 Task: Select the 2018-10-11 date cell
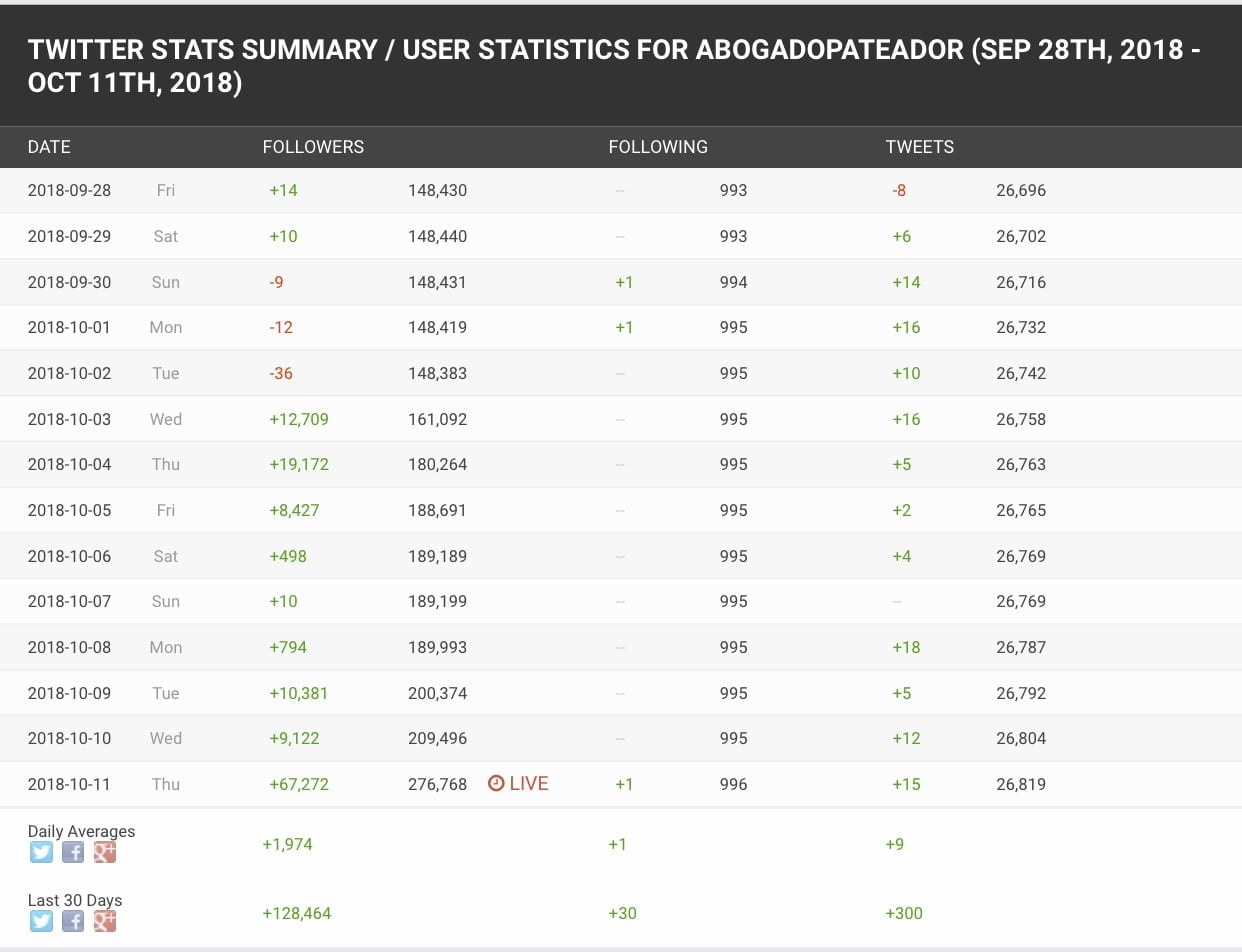click(x=69, y=784)
